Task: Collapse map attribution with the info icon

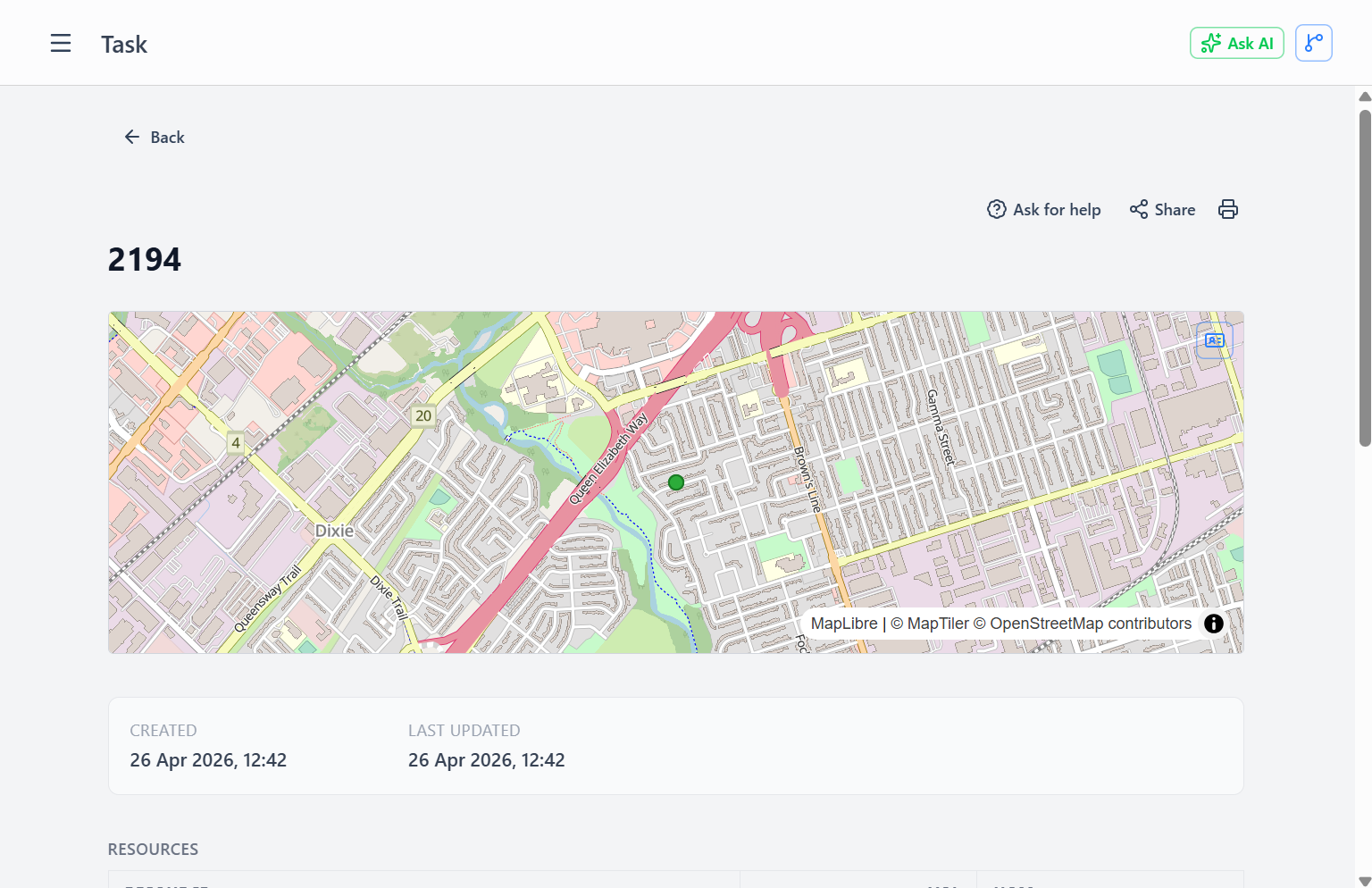Action: [x=1213, y=624]
